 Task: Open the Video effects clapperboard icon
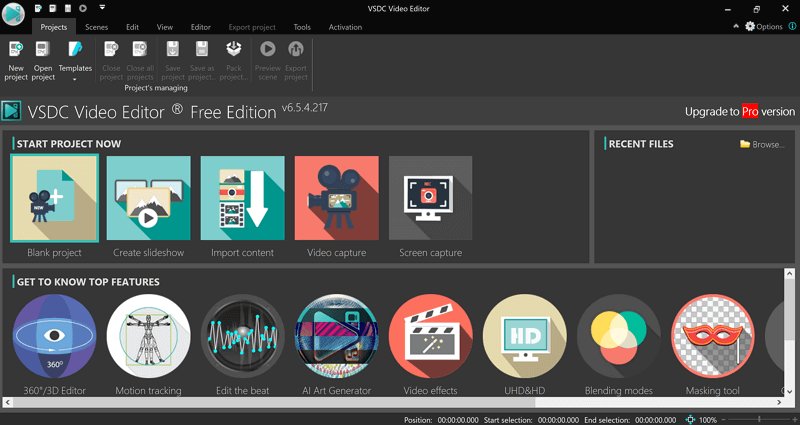click(431, 336)
